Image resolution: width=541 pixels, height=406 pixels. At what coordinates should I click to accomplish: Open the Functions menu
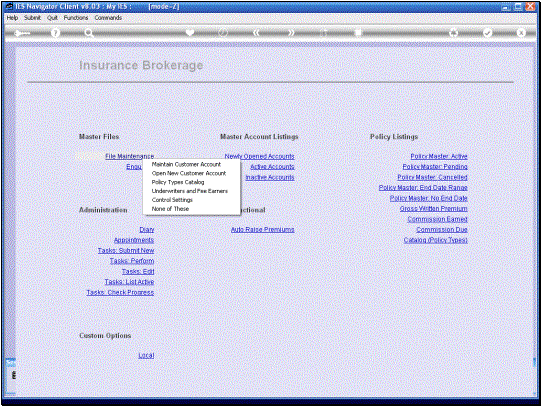click(x=76, y=18)
